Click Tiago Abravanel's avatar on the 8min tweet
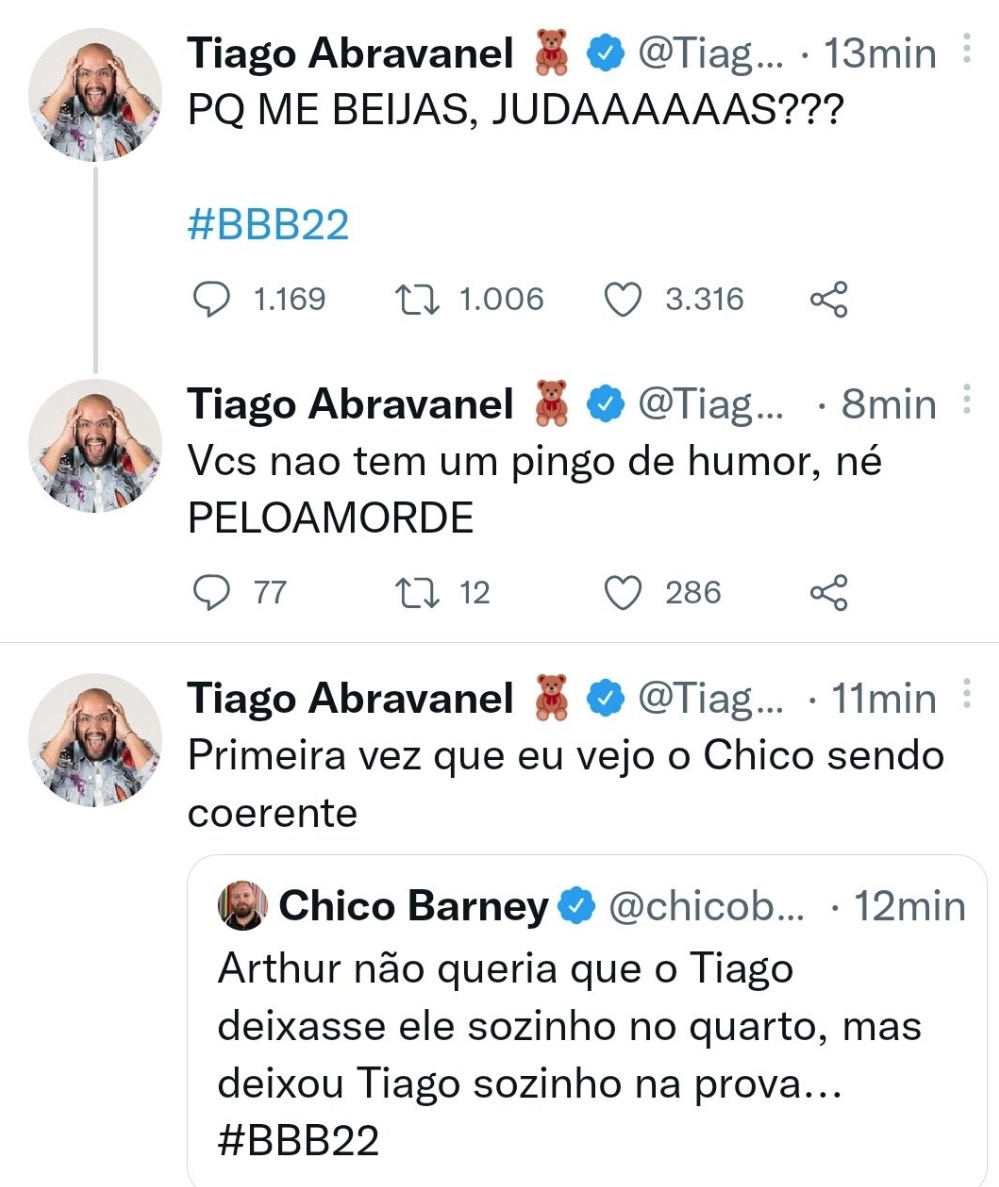 [x=94, y=446]
